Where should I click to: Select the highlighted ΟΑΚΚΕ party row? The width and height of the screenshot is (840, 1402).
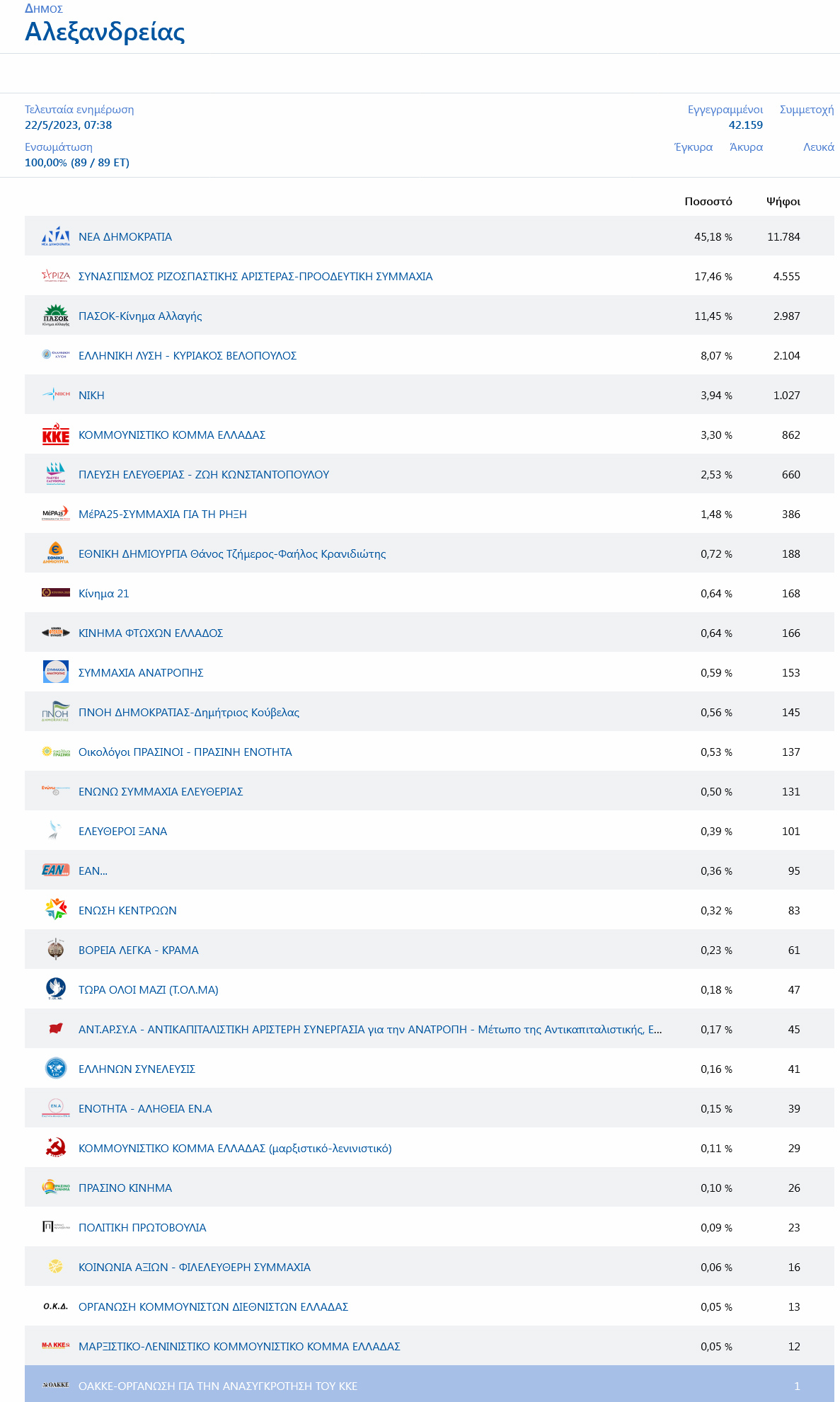[430, 1385]
